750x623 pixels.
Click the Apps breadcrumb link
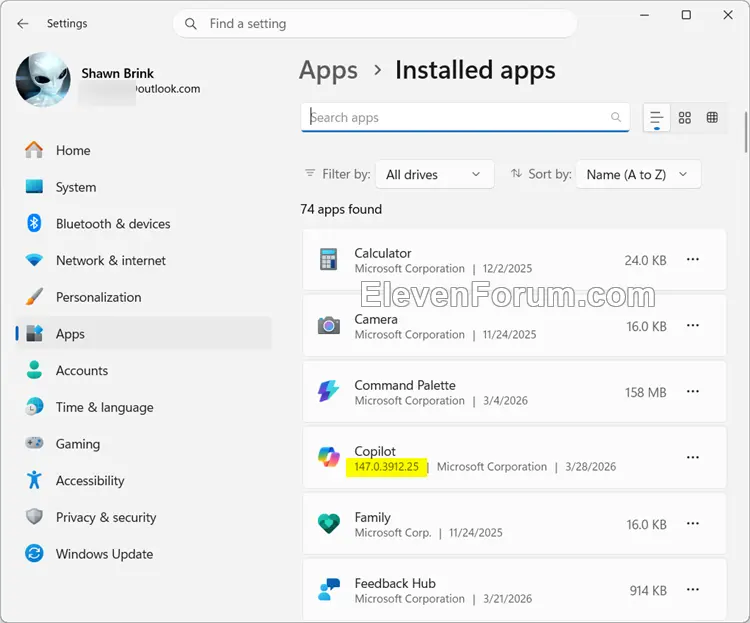pyautogui.click(x=329, y=70)
